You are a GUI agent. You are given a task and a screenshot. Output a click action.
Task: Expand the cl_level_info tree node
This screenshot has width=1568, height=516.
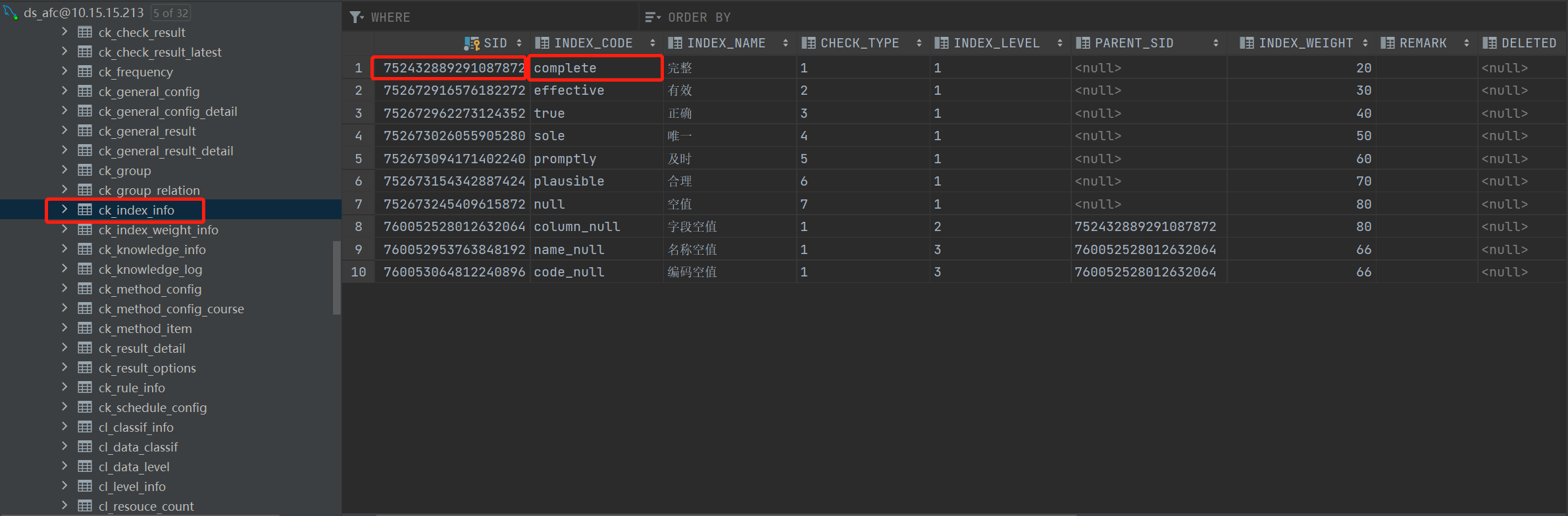coord(64,486)
